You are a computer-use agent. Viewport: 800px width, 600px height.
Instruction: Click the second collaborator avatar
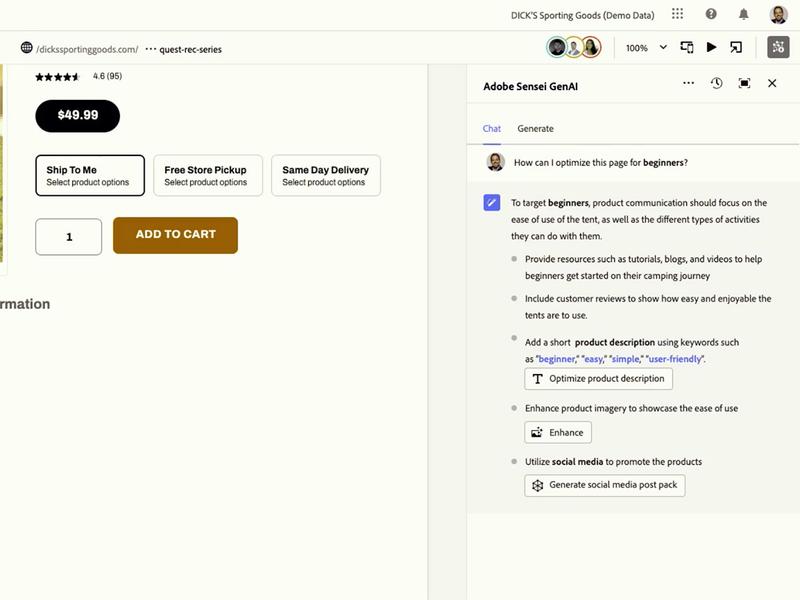pos(574,47)
